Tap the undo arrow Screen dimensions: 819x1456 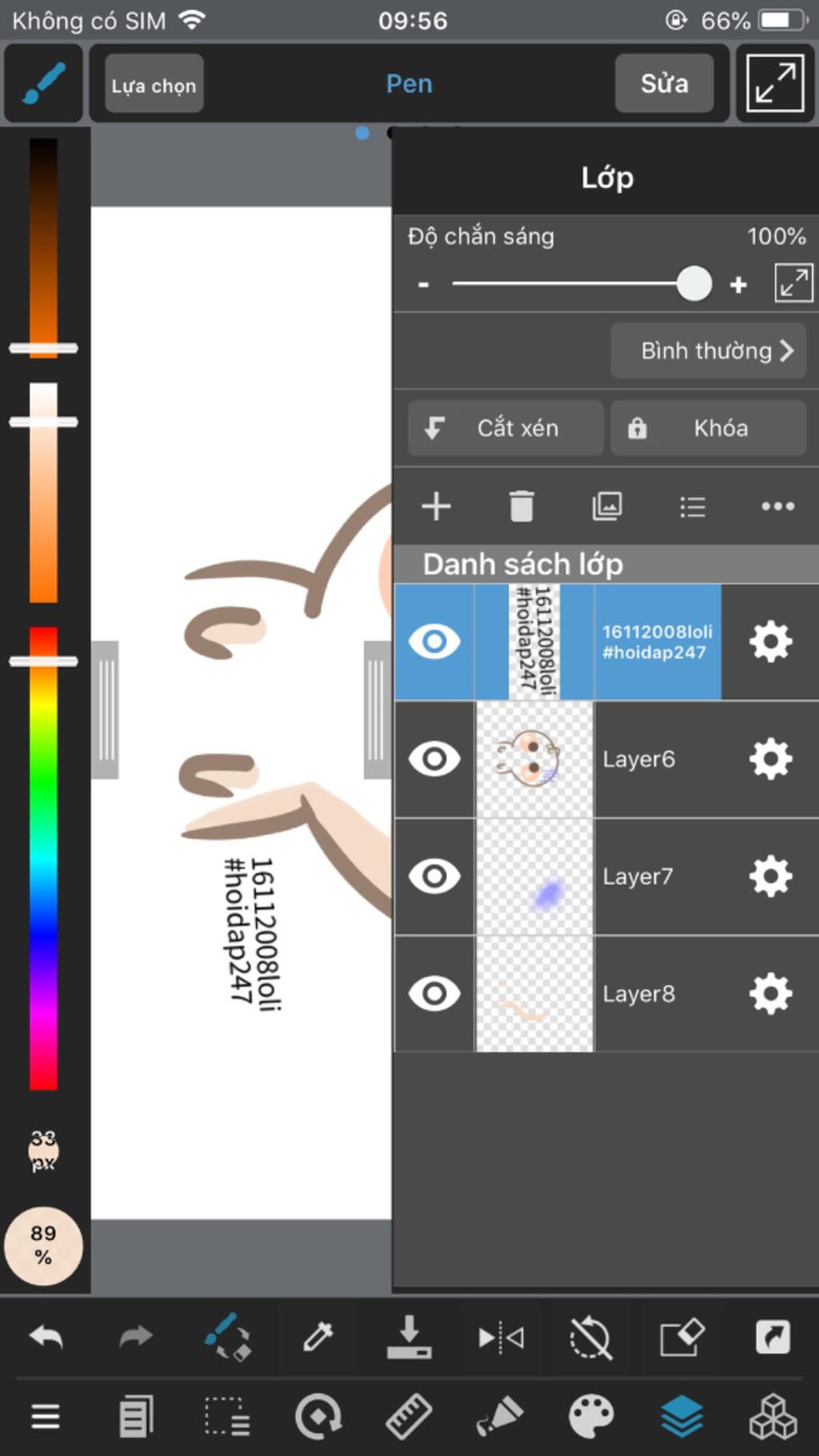[46, 1336]
